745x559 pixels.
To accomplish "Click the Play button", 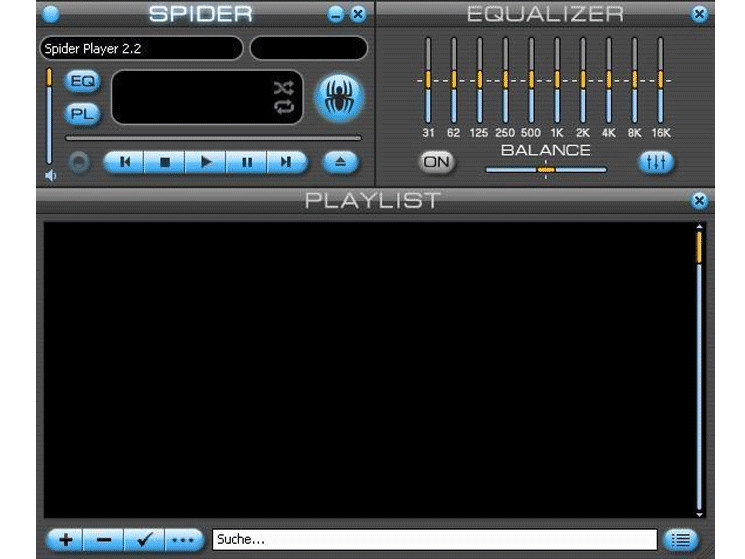I will click(206, 161).
